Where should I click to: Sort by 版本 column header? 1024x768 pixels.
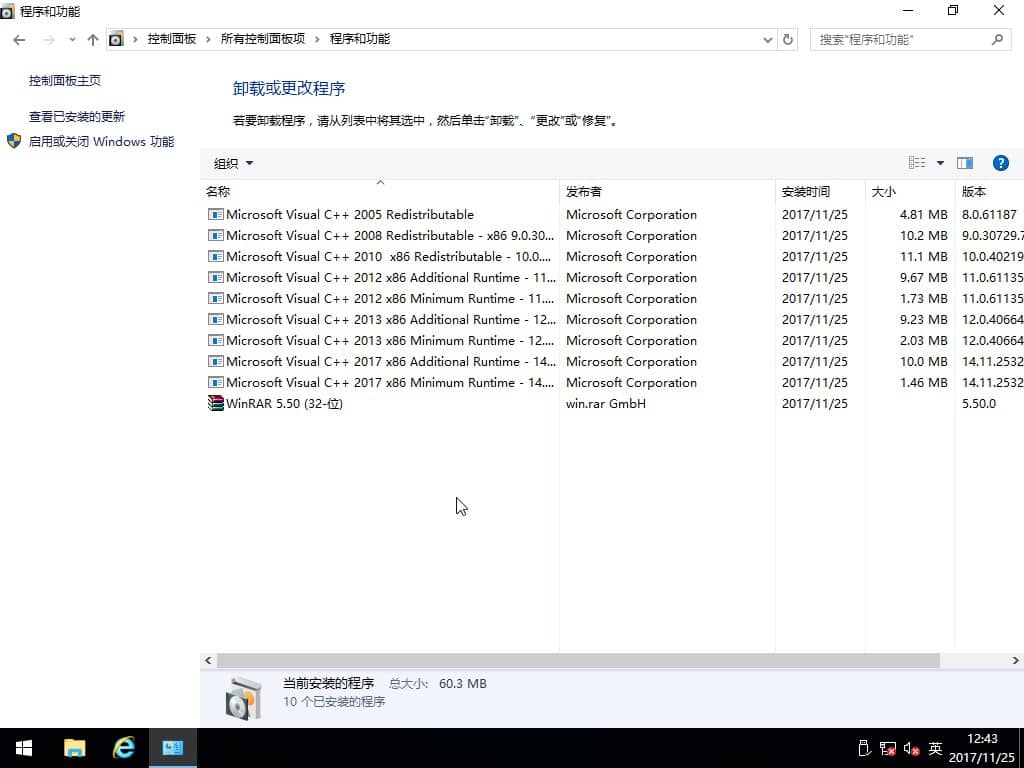pos(989,191)
